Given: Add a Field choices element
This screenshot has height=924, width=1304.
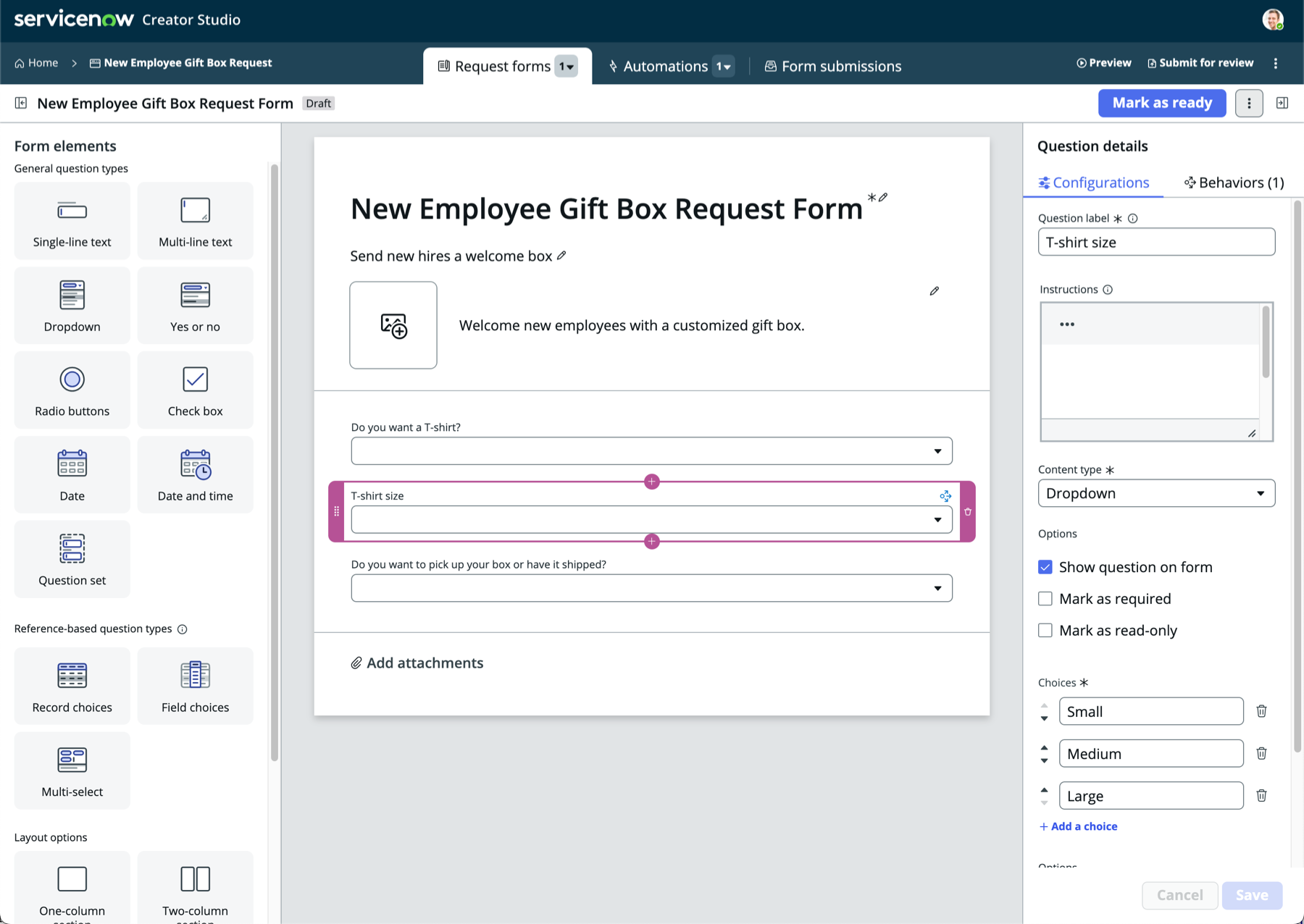Looking at the screenshot, I should coord(195,686).
